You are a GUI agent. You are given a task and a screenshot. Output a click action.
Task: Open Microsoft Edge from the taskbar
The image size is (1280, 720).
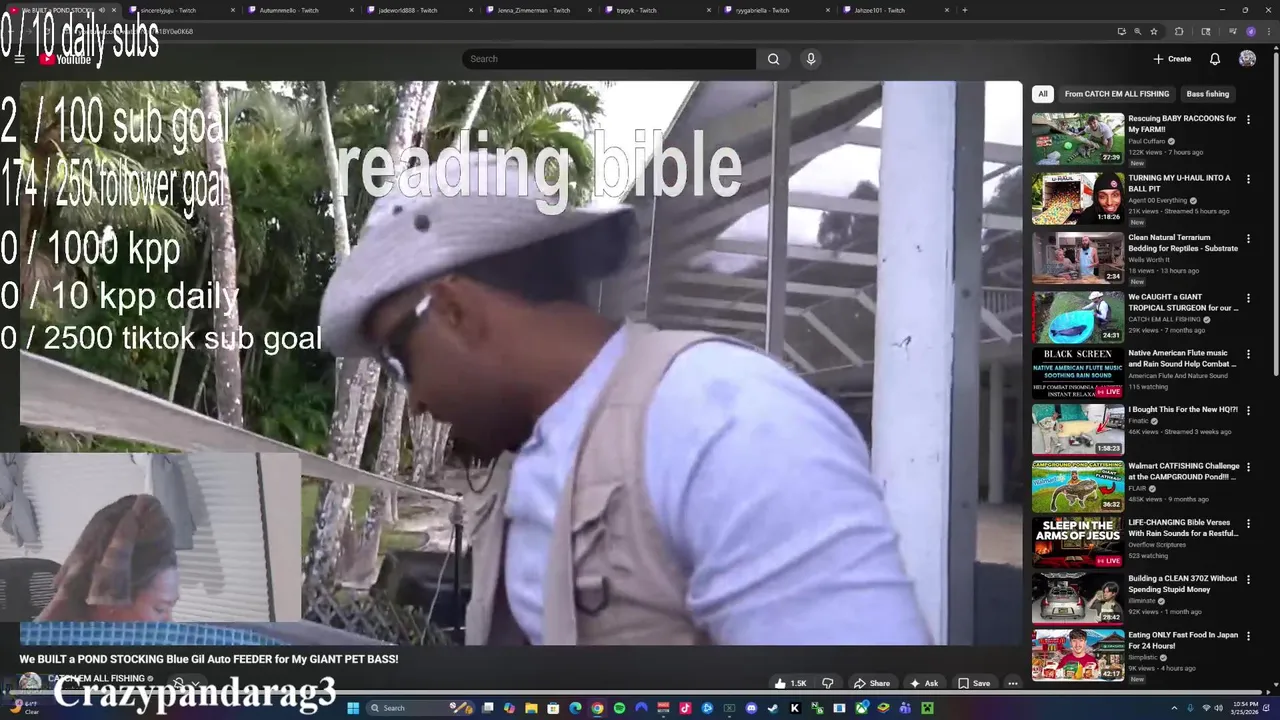point(575,708)
